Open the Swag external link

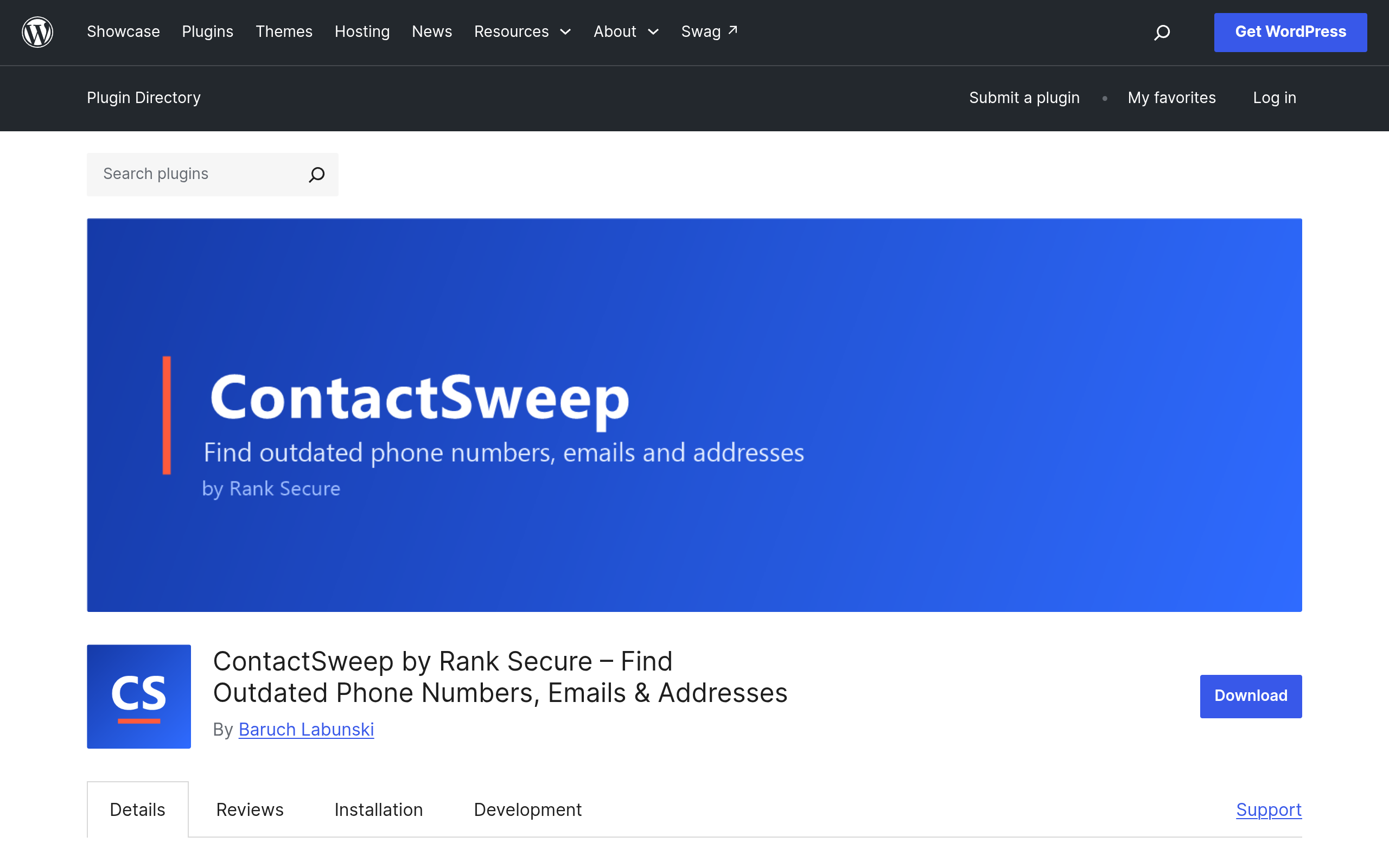click(x=710, y=31)
